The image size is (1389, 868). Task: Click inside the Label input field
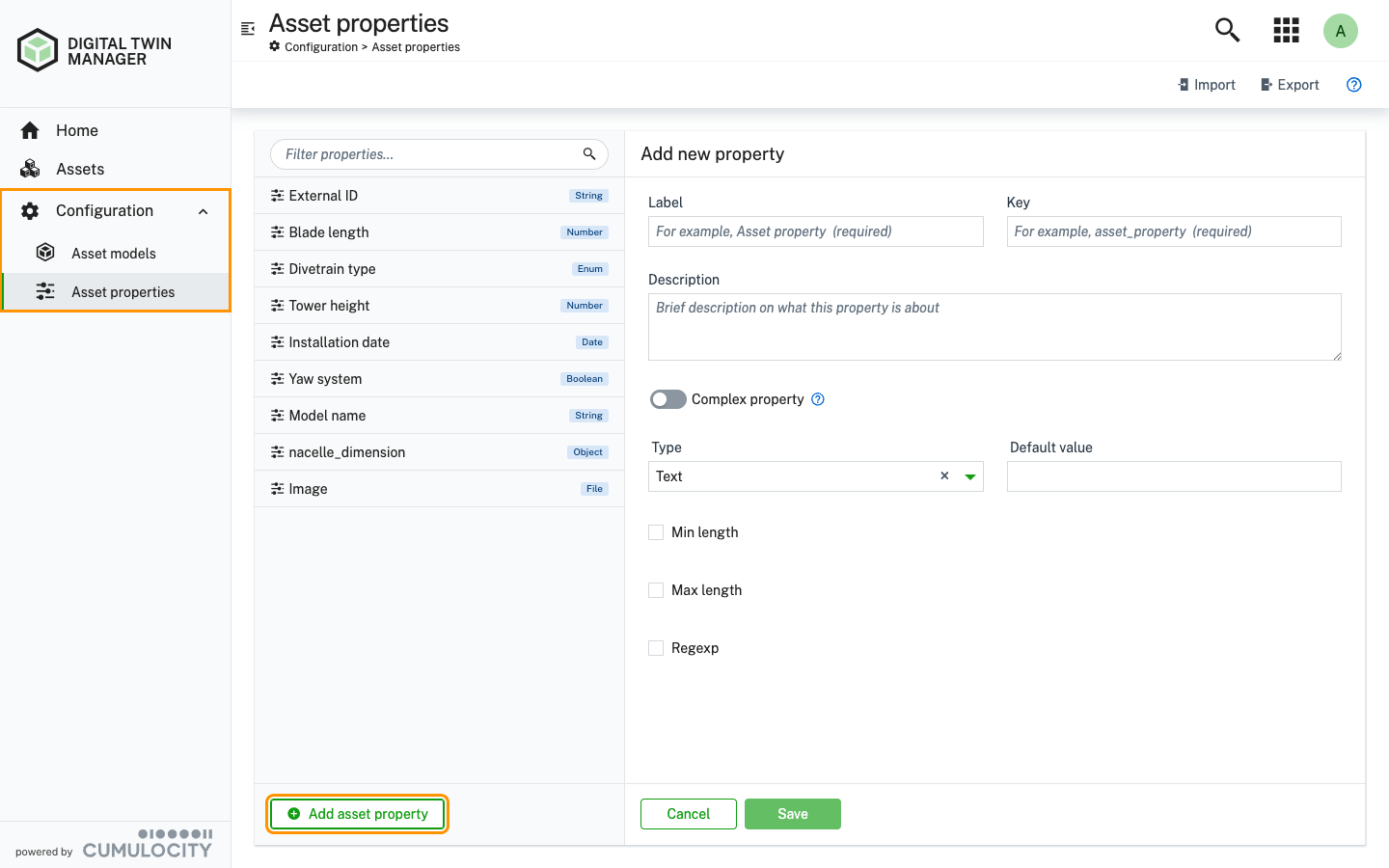[x=815, y=231]
